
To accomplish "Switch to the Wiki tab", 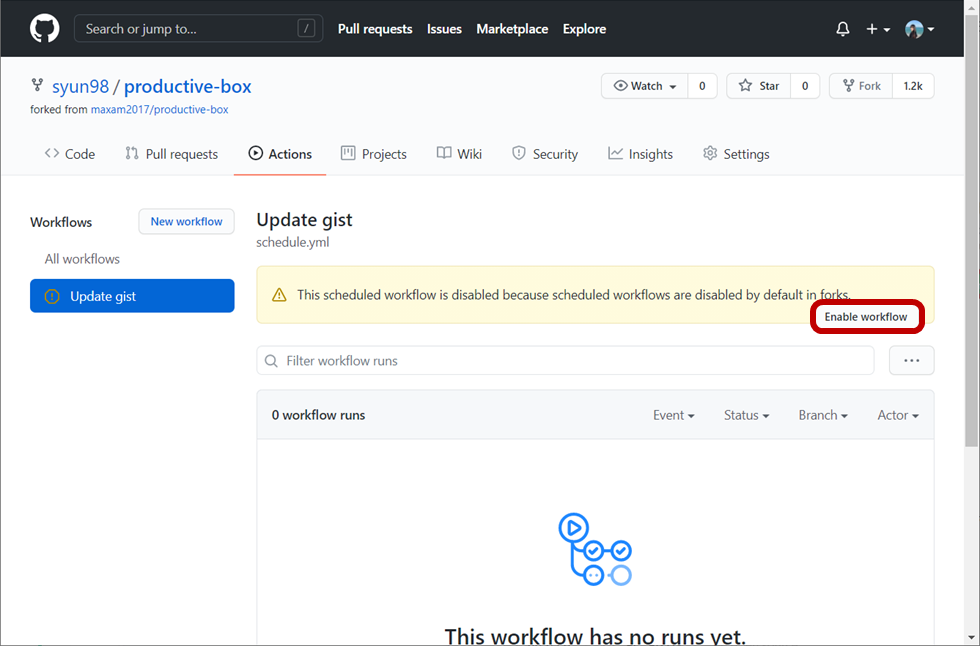I will click(x=459, y=154).
